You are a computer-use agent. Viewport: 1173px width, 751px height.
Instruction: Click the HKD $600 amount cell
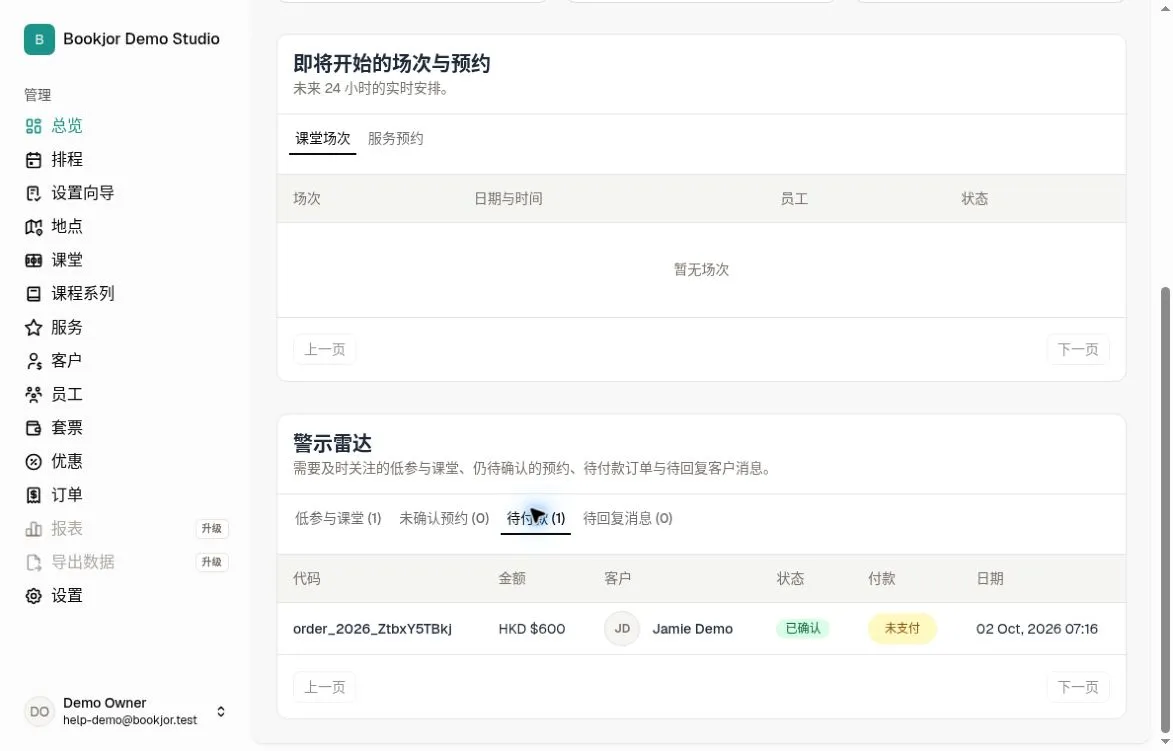[x=531, y=629]
